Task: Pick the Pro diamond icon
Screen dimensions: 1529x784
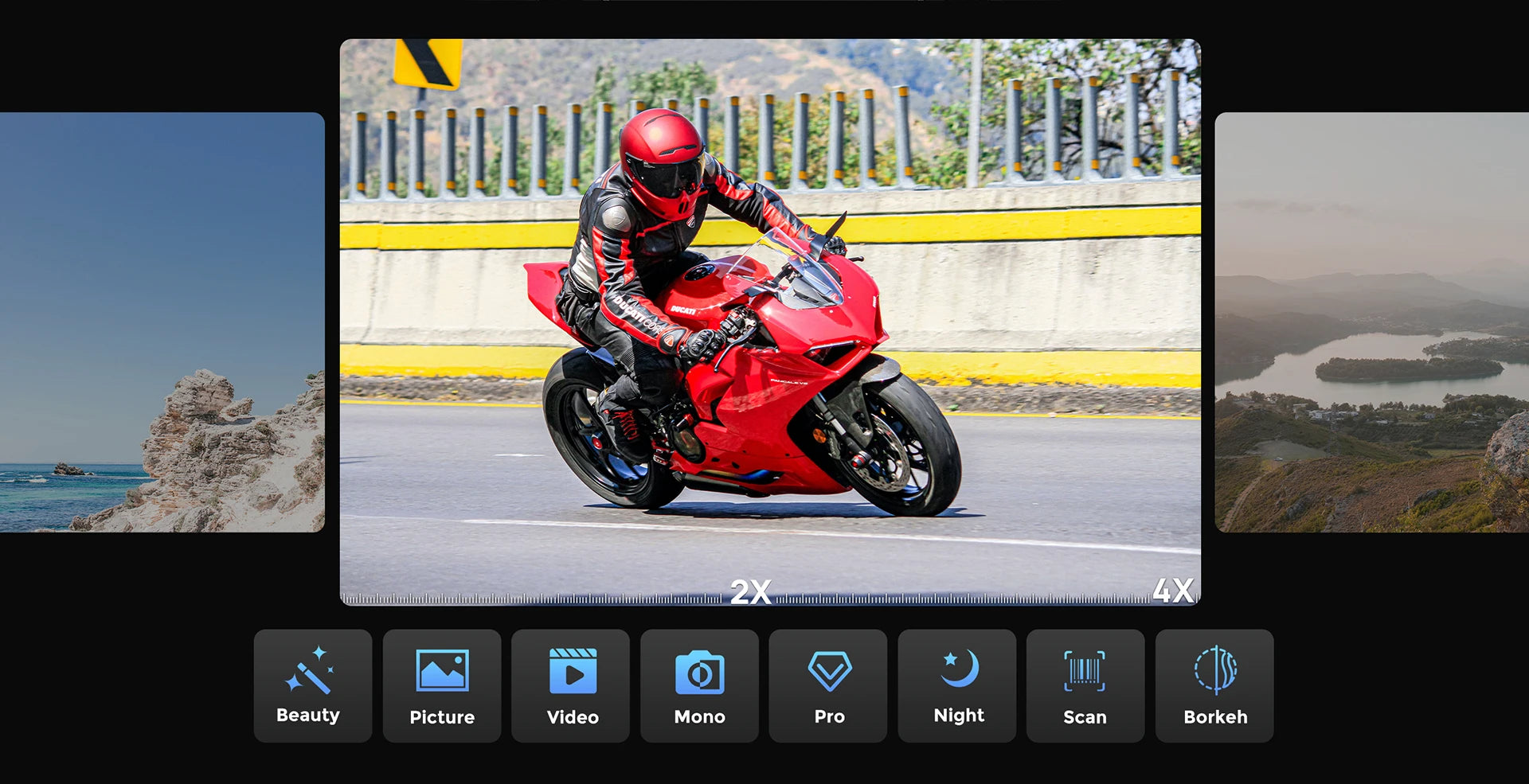Action: click(x=829, y=671)
